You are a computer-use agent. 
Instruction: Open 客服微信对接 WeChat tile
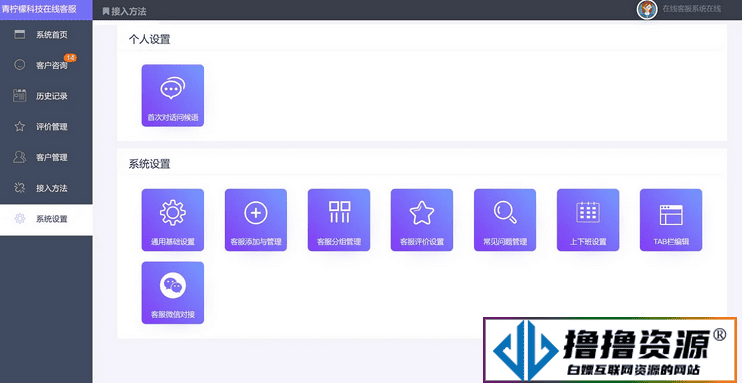(x=173, y=293)
